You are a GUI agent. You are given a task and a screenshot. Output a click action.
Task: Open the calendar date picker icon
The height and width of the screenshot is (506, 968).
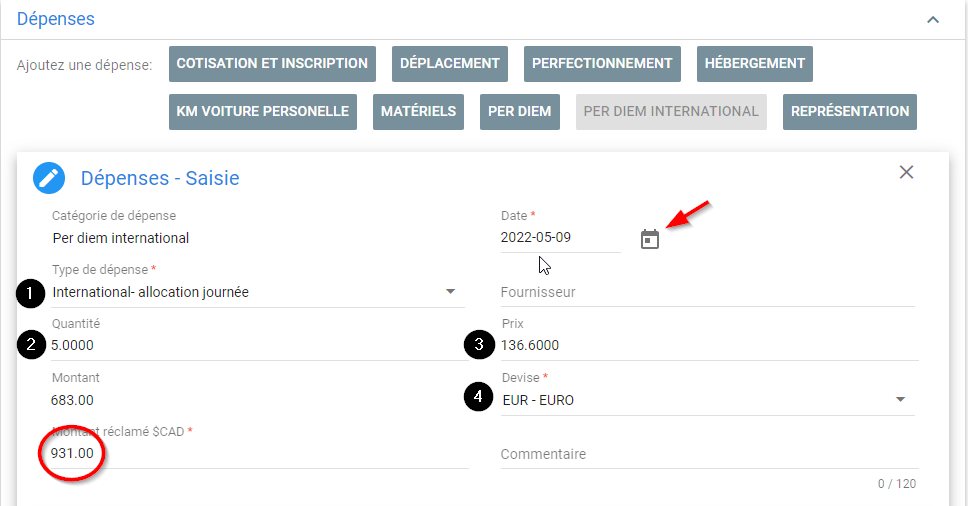[x=649, y=239]
